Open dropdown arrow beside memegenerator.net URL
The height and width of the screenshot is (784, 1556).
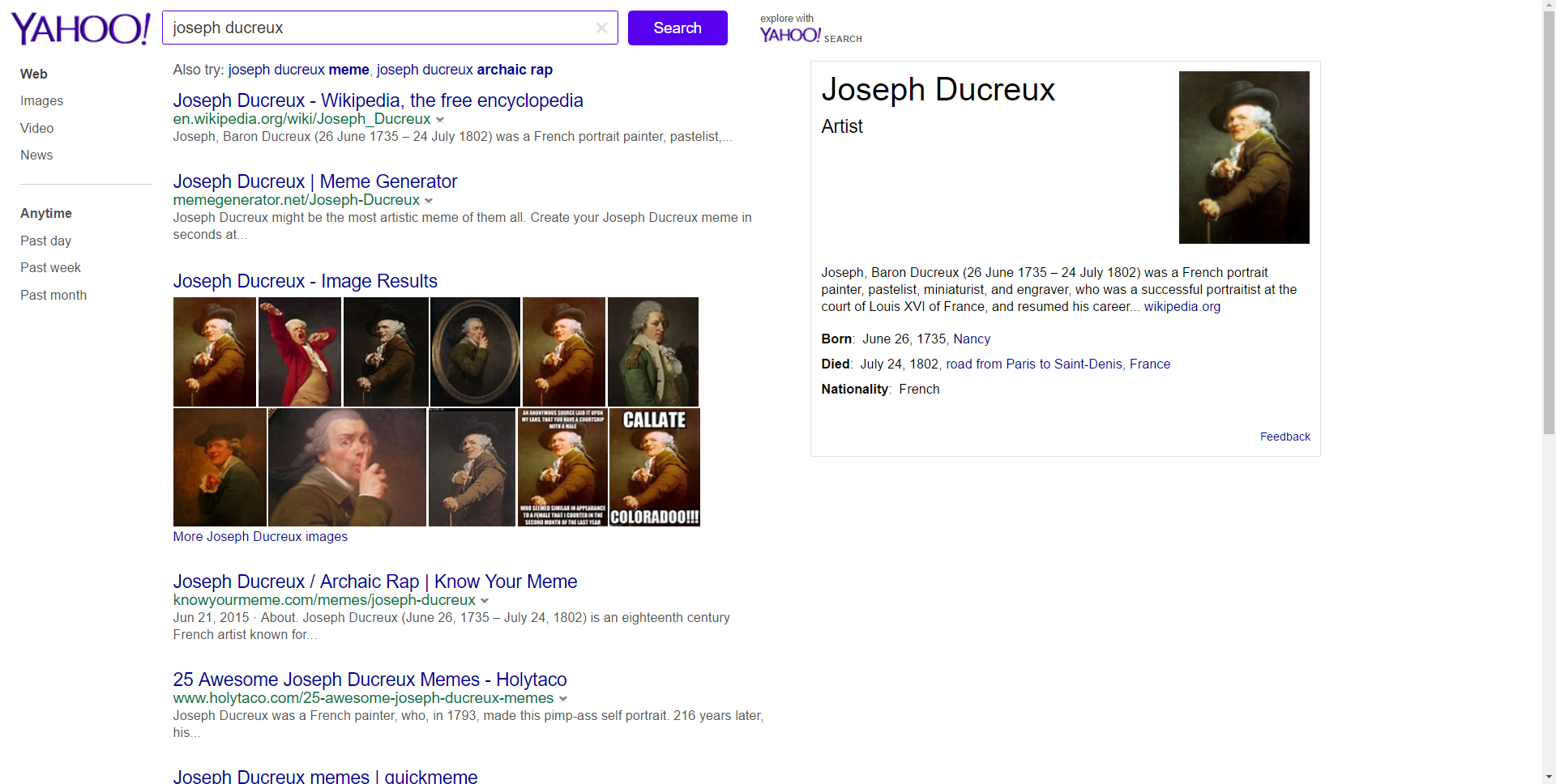429,201
